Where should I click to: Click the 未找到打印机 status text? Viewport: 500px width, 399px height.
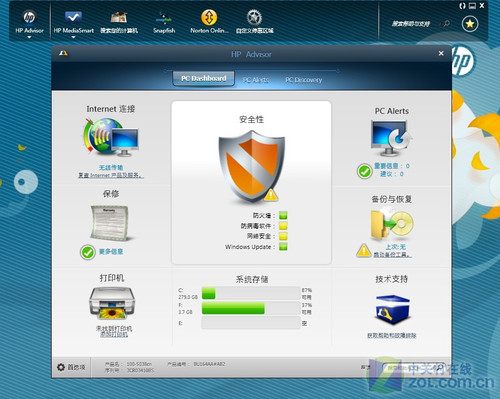tap(114, 328)
